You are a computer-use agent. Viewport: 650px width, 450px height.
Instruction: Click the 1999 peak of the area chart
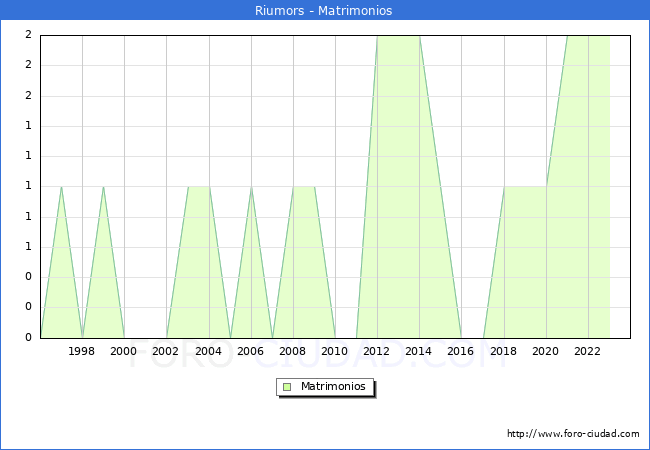pyautogui.click(x=103, y=187)
